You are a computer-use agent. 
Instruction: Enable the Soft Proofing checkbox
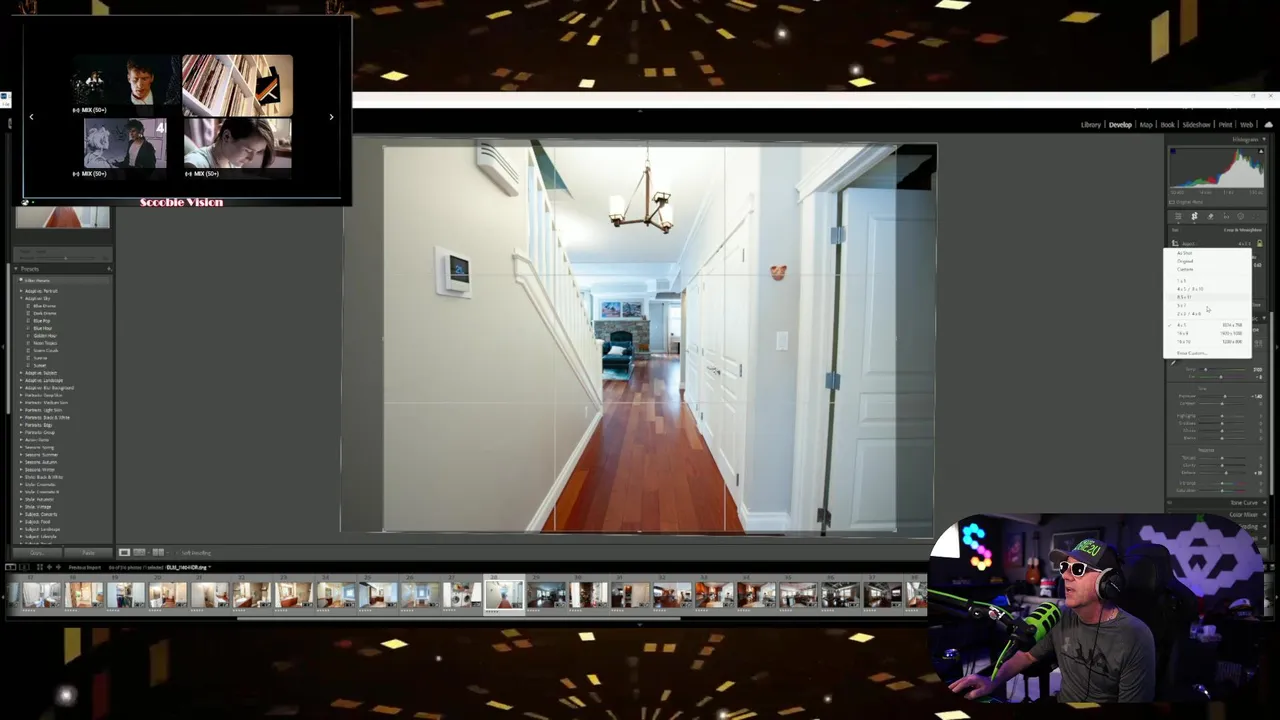pos(177,552)
